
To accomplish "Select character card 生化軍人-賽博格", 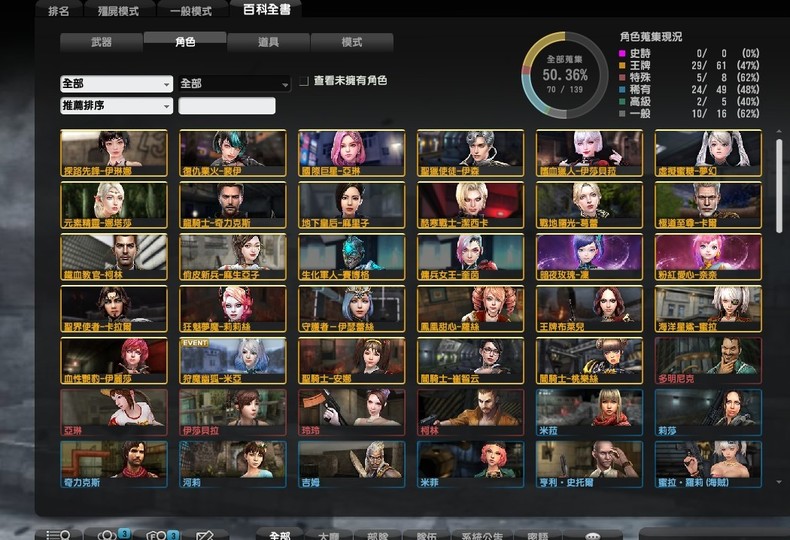I will [352, 257].
